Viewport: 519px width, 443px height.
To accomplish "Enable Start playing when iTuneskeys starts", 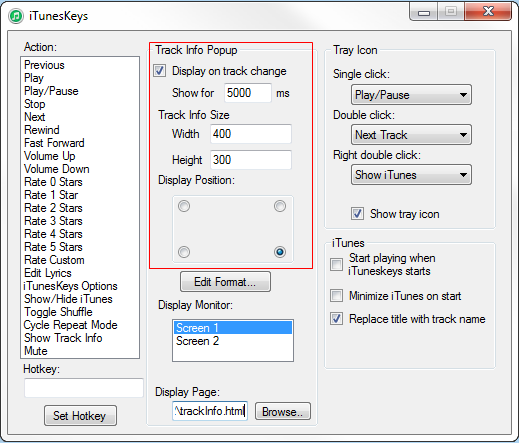I will [x=336, y=264].
